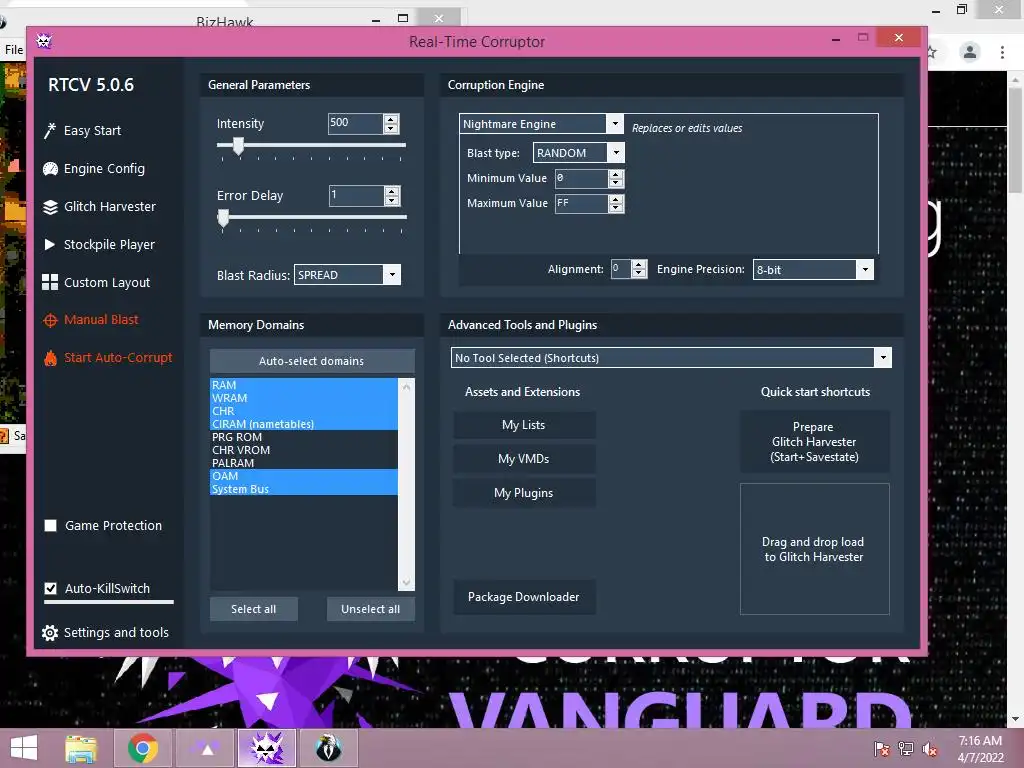The image size is (1024, 768).
Task: Open the Chrome three-dot menu
Action: coord(1002,52)
